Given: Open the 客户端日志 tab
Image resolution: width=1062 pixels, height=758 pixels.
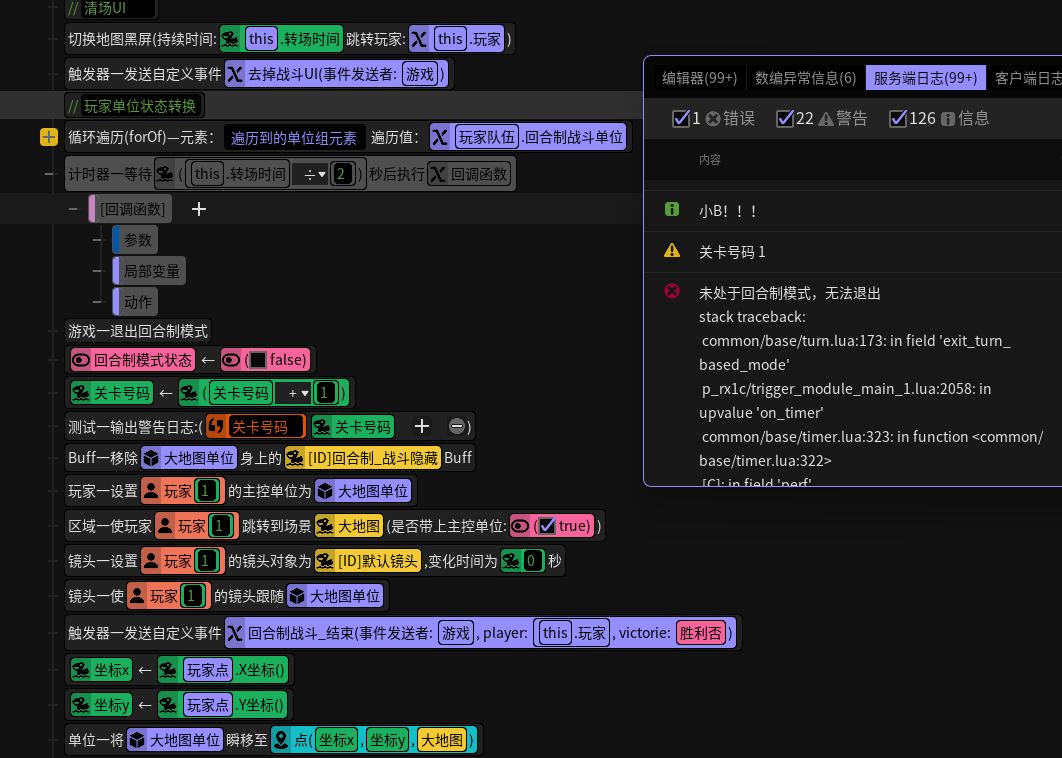Looking at the screenshot, I should coord(1026,78).
